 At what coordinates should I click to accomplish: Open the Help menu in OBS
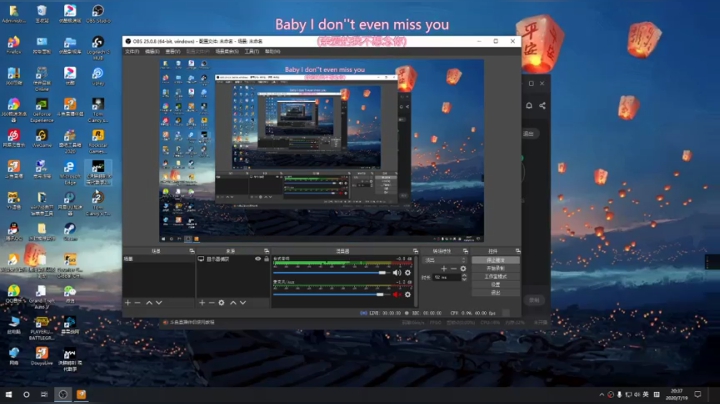tap(272, 51)
